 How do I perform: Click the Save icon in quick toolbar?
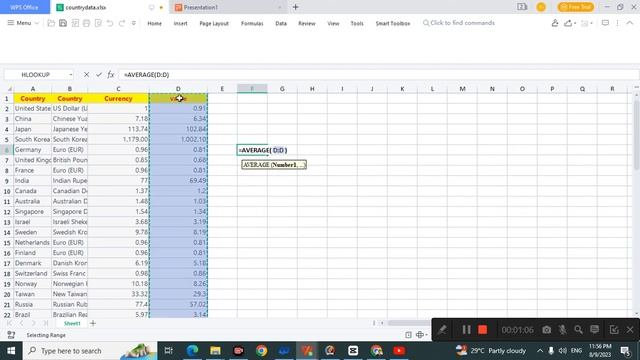[x=63, y=23]
